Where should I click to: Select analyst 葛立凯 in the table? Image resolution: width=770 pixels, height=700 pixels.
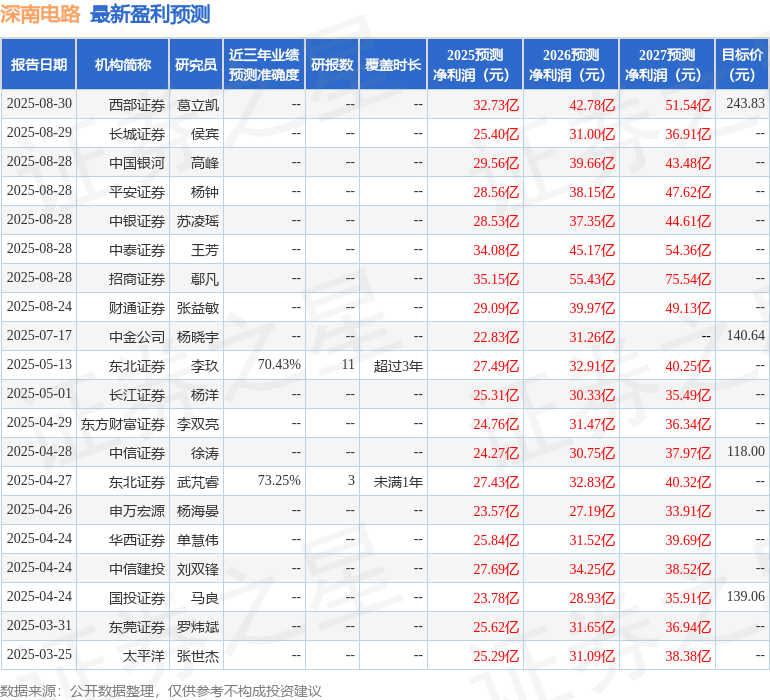click(x=198, y=104)
